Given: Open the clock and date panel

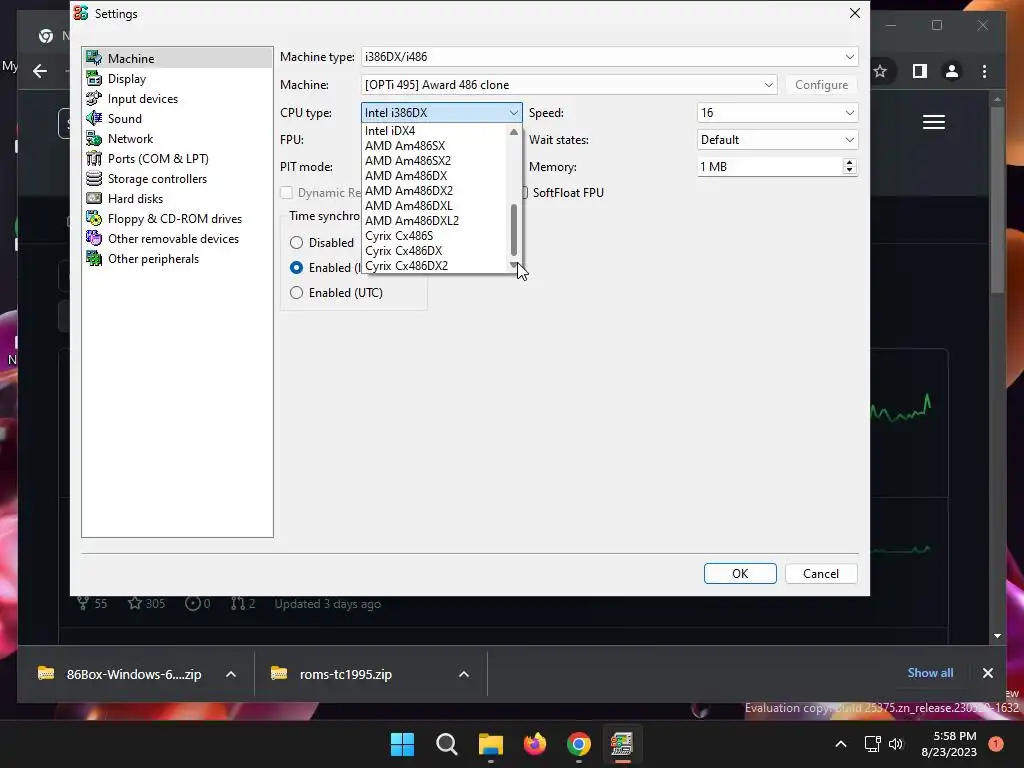Looking at the screenshot, I should click(x=949, y=744).
